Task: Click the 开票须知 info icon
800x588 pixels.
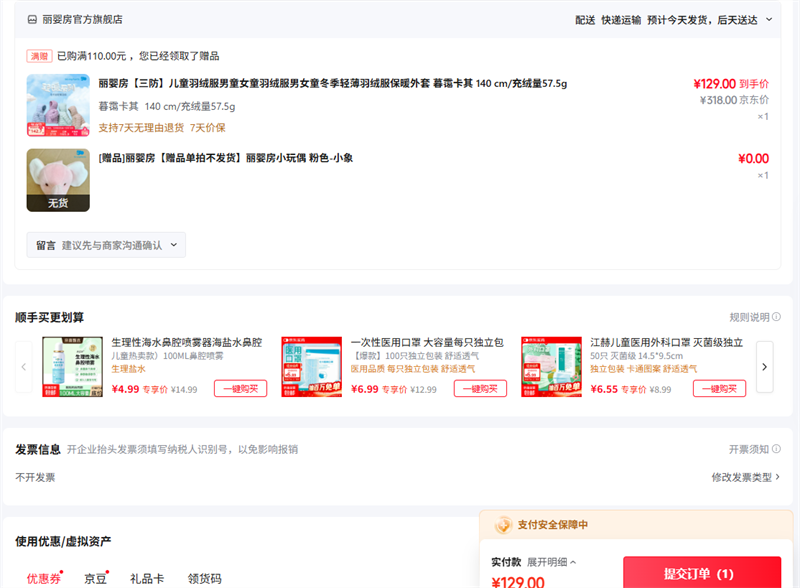Action: 778,450
